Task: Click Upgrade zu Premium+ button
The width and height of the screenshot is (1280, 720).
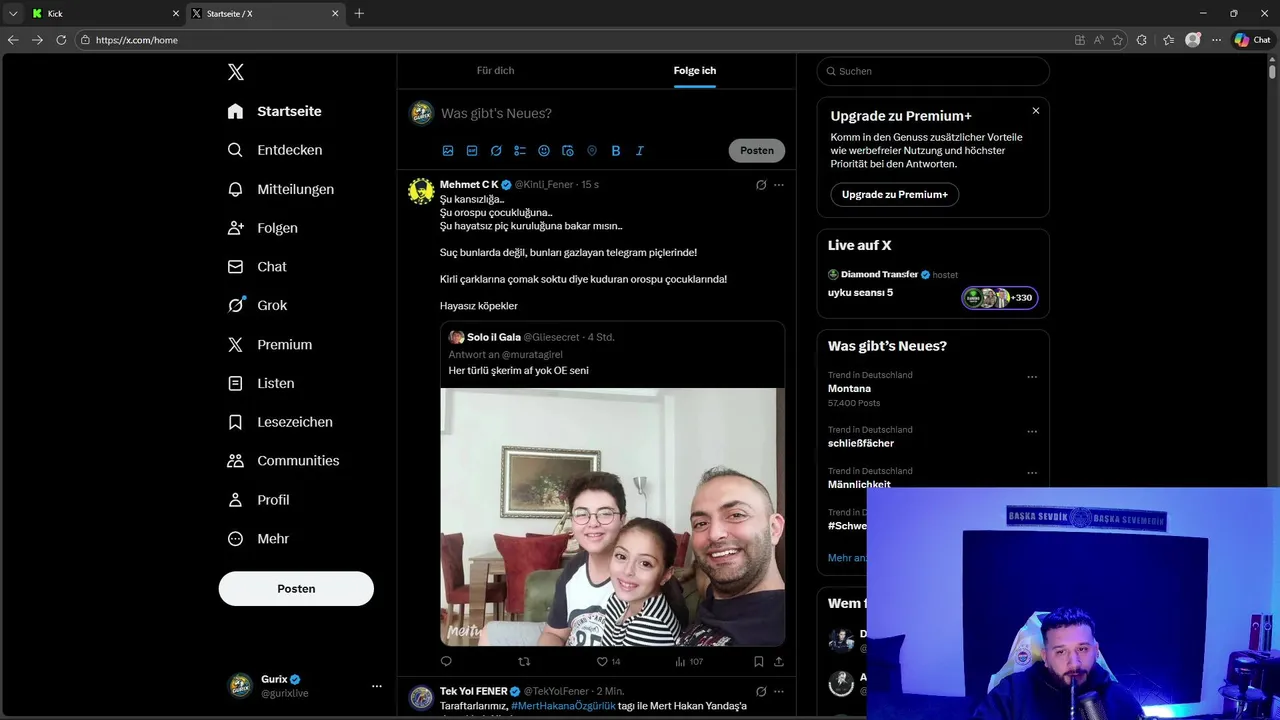Action: [895, 195]
